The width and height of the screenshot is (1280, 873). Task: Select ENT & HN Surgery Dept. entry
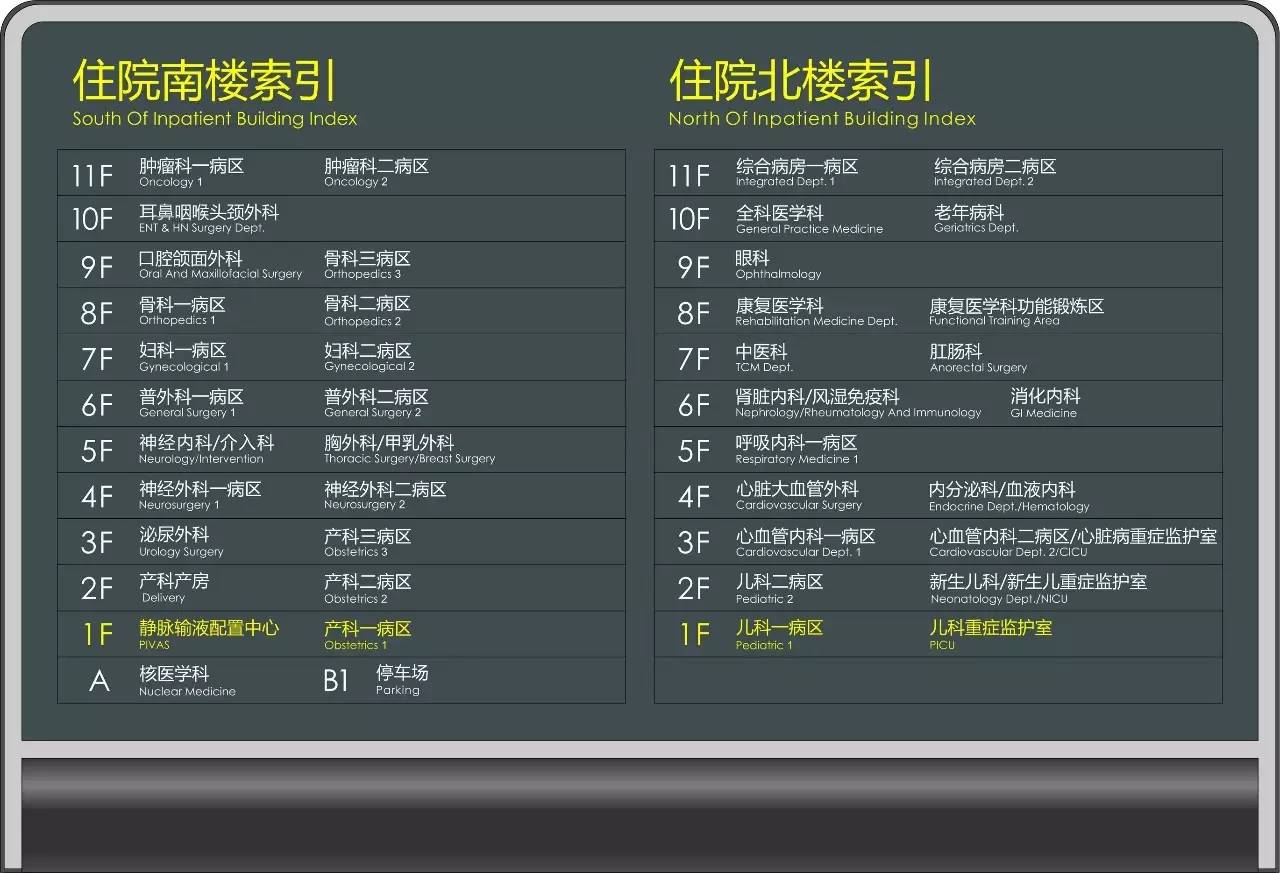point(209,218)
